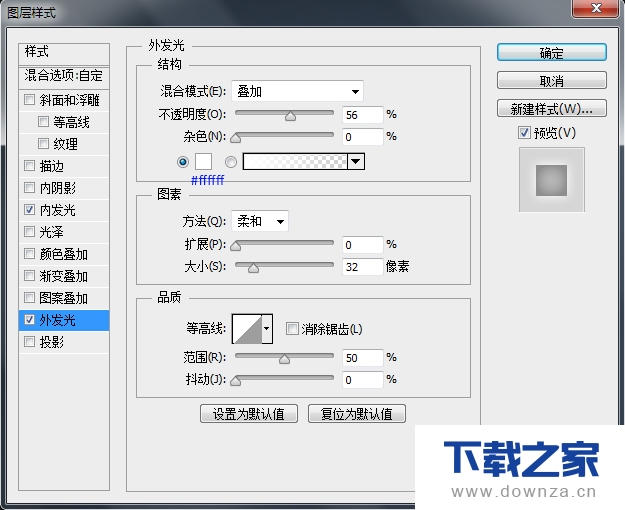Click the 抖动 value field
The width and height of the screenshot is (625, 510).
pos(363,380)
